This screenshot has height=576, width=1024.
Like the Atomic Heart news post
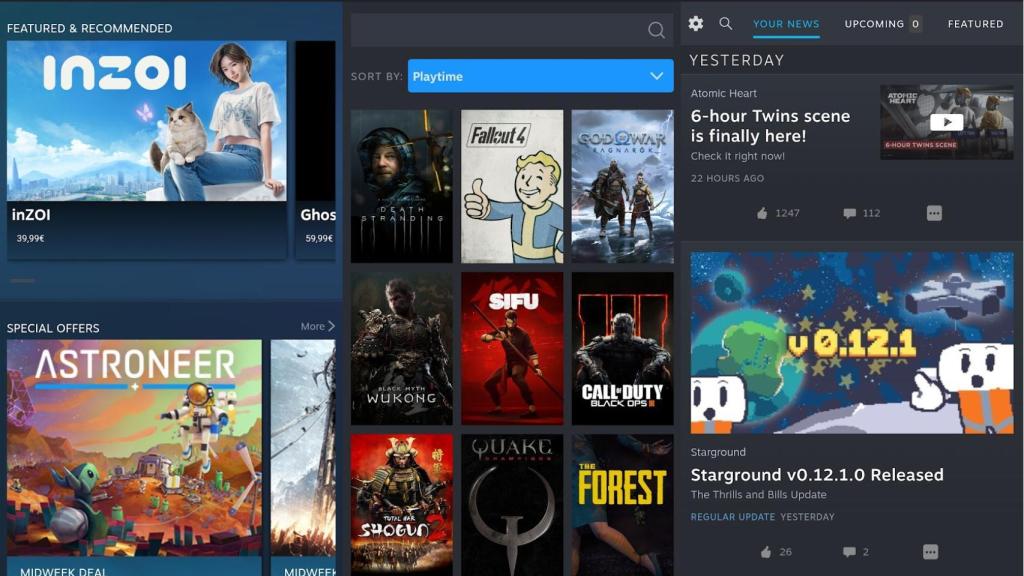(762, 213)
